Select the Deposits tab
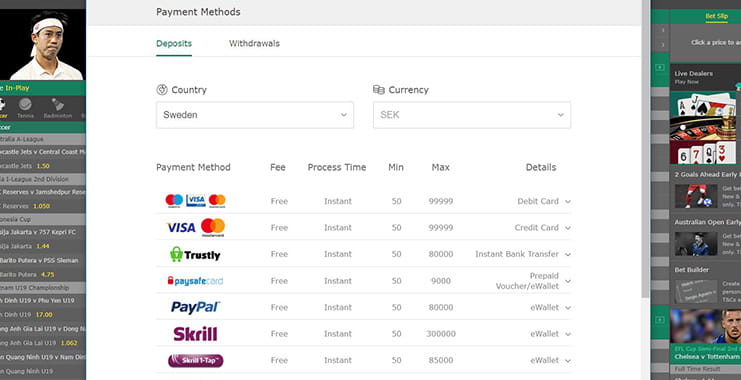This screenshot has width=741, height=380. tap(174, 43)
